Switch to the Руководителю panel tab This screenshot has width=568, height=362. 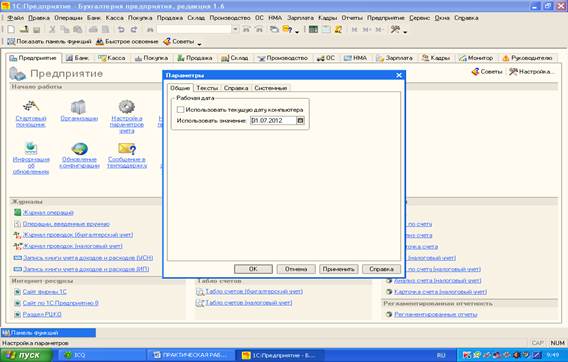click(x=527, y=58)
